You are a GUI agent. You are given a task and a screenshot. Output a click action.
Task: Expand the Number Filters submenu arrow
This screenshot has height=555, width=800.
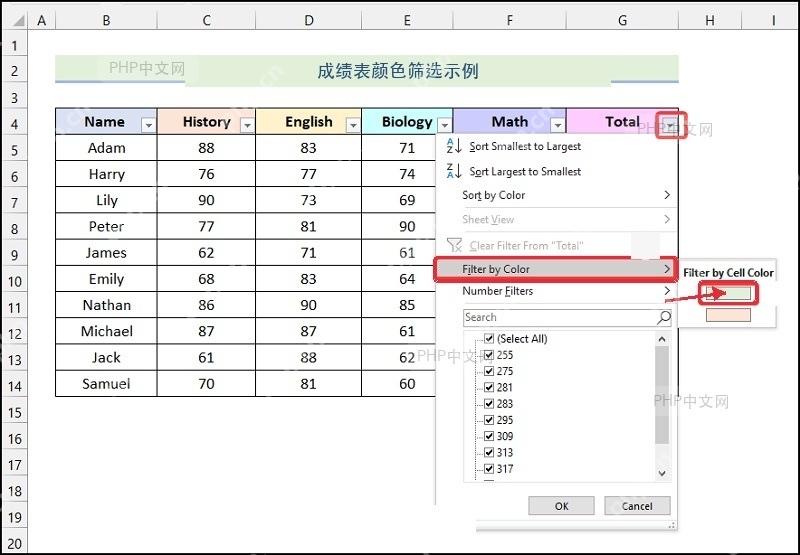tap(667, 291)
